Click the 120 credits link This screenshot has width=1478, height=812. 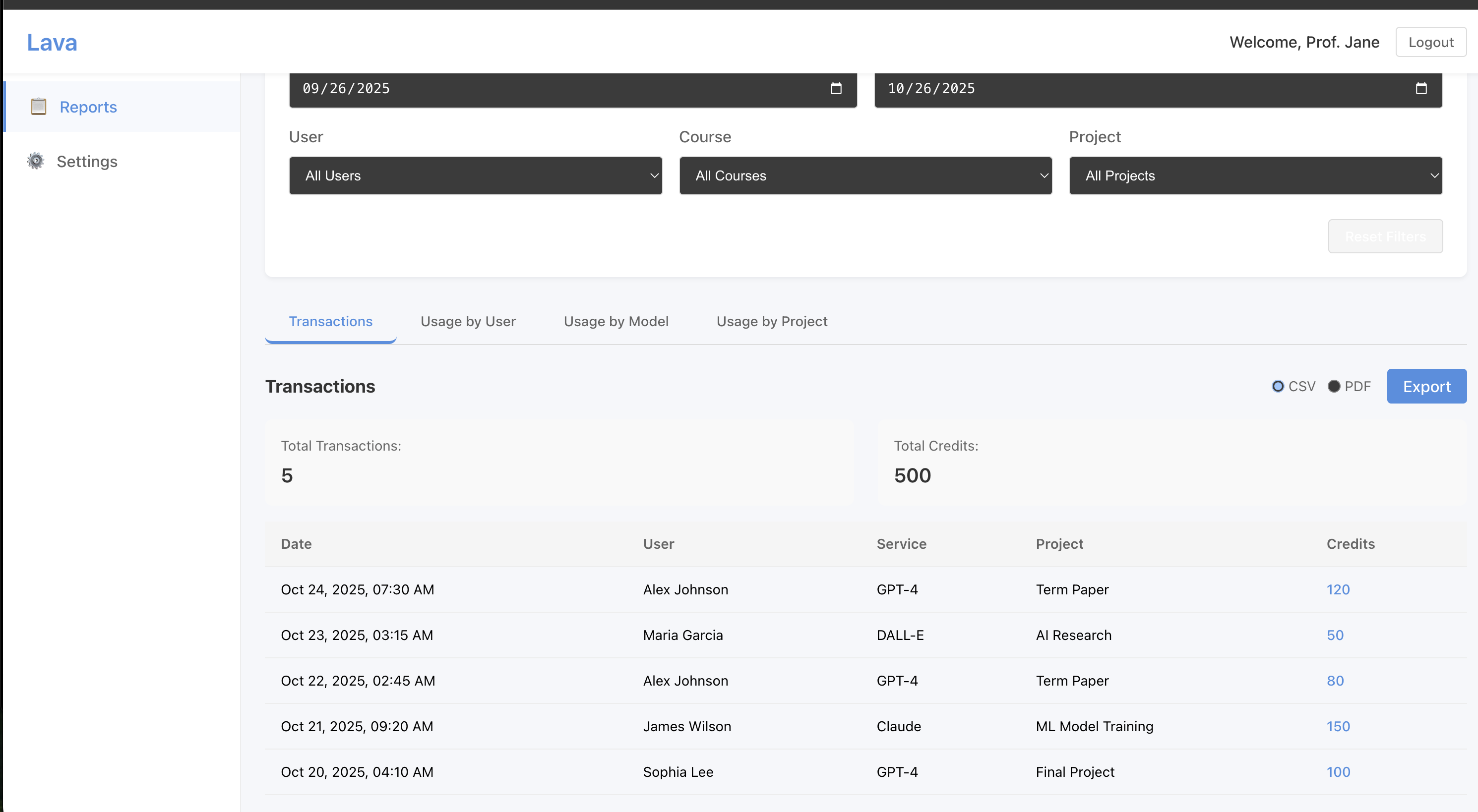[1338, 589]
